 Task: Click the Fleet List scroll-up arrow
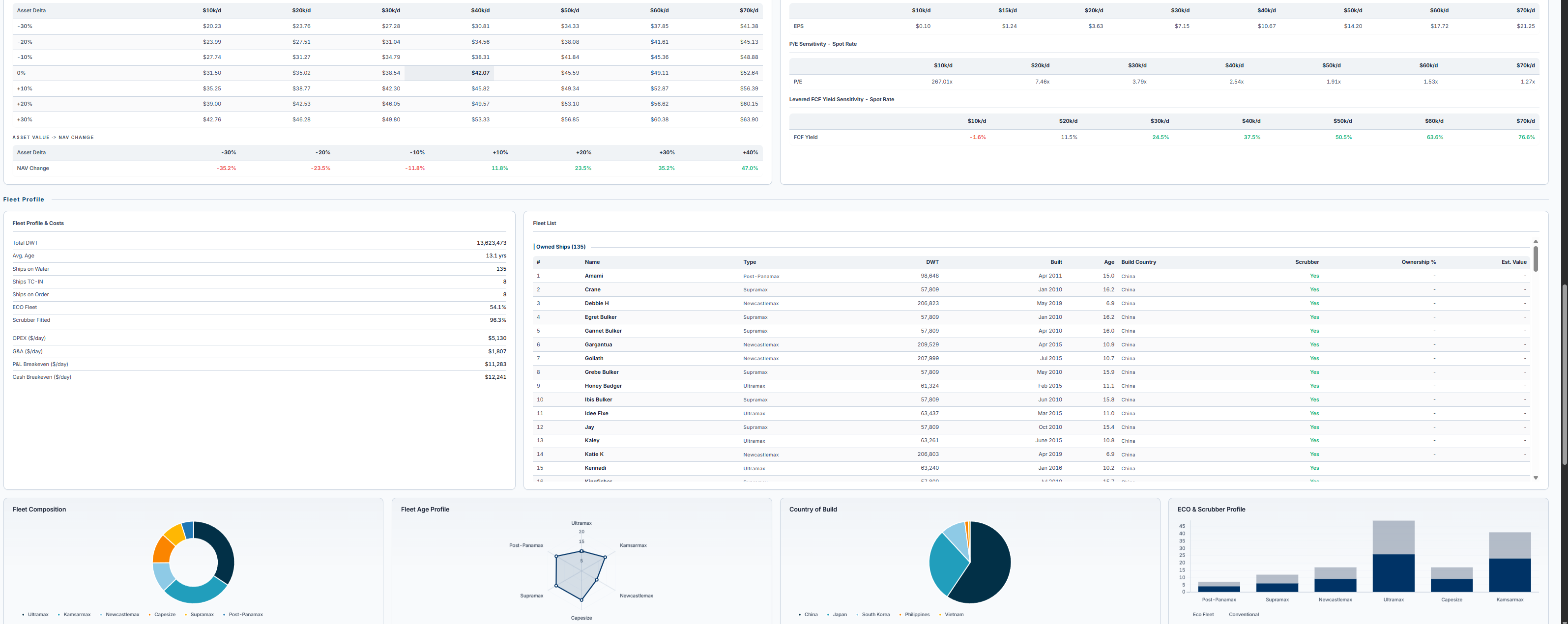tap(1535, 241)
